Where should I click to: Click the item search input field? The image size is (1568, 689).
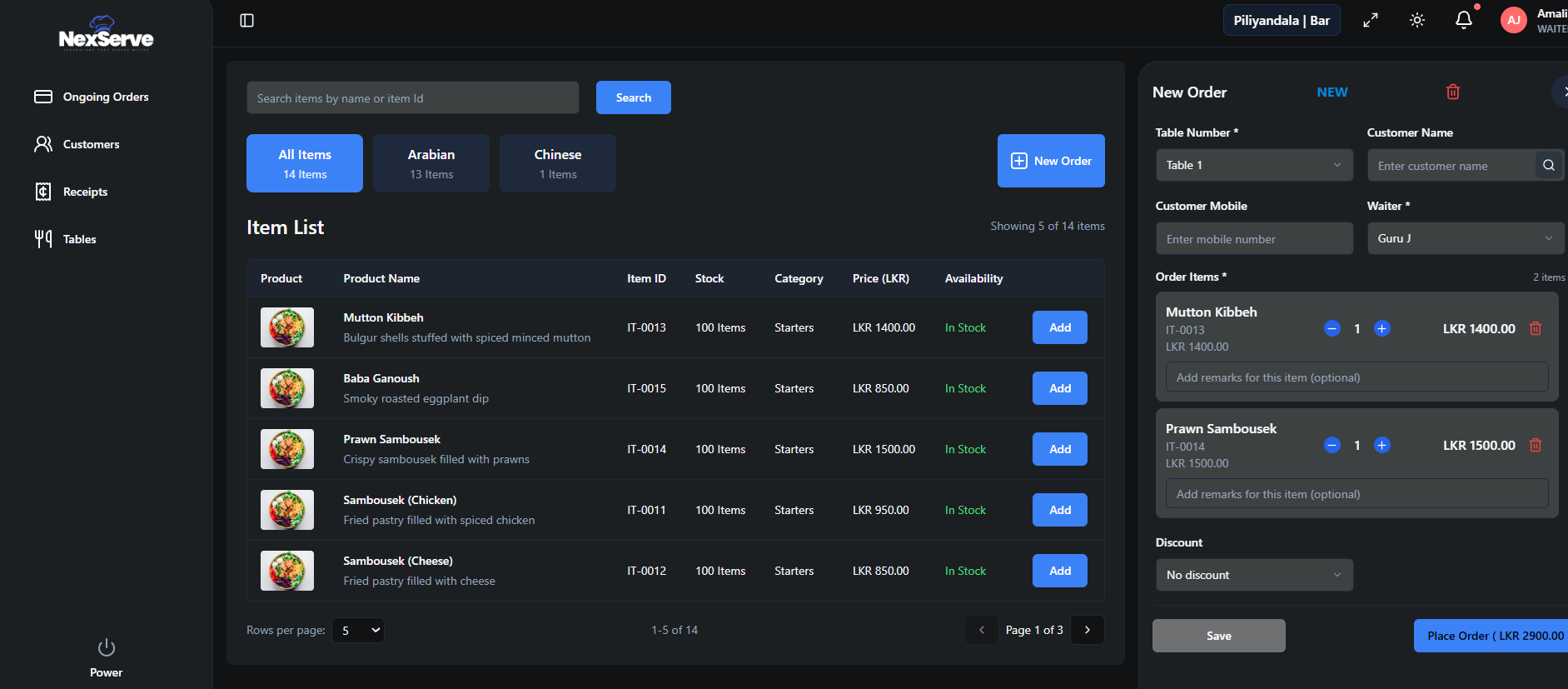tap(412, 98)
